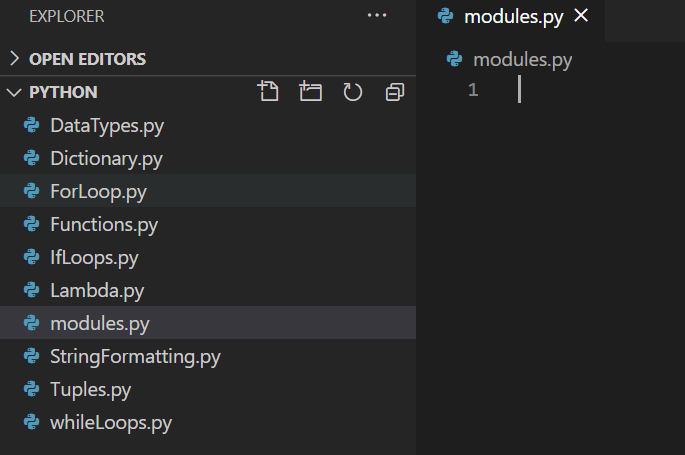Open the Tuples.py file
Viewport: 685px width, 455px height.
tap(90, 389)
